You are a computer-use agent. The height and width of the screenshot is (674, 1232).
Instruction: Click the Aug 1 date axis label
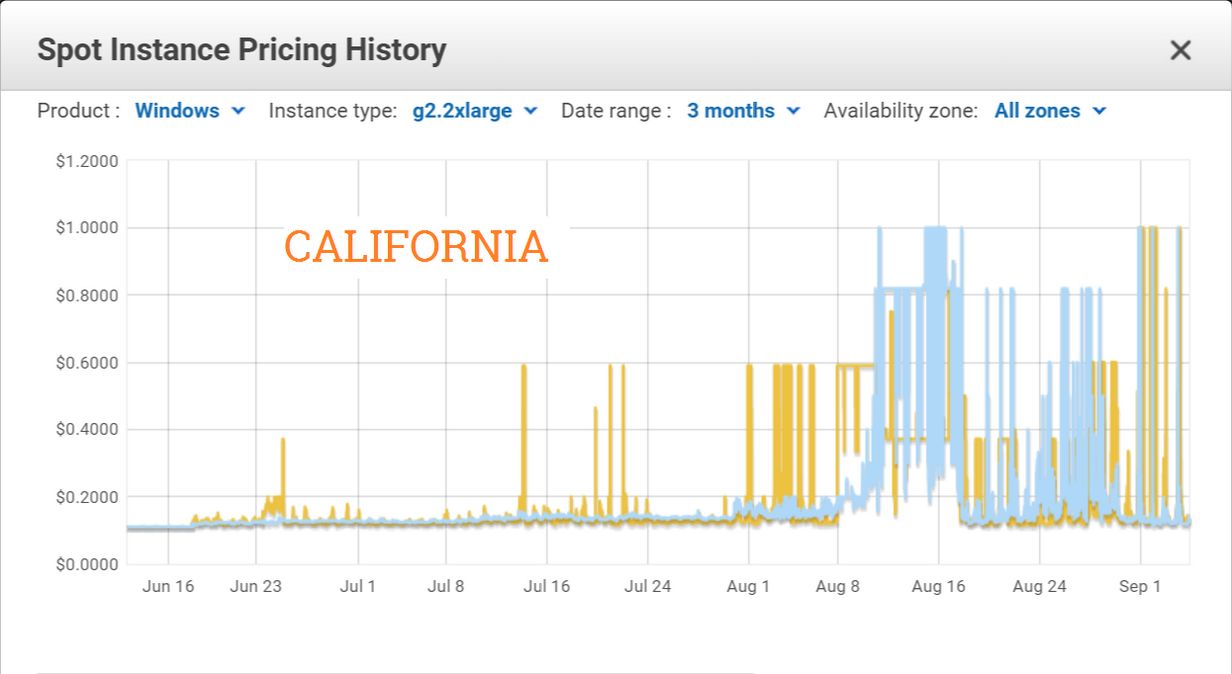pyautogui.click(x=748, y=586)
